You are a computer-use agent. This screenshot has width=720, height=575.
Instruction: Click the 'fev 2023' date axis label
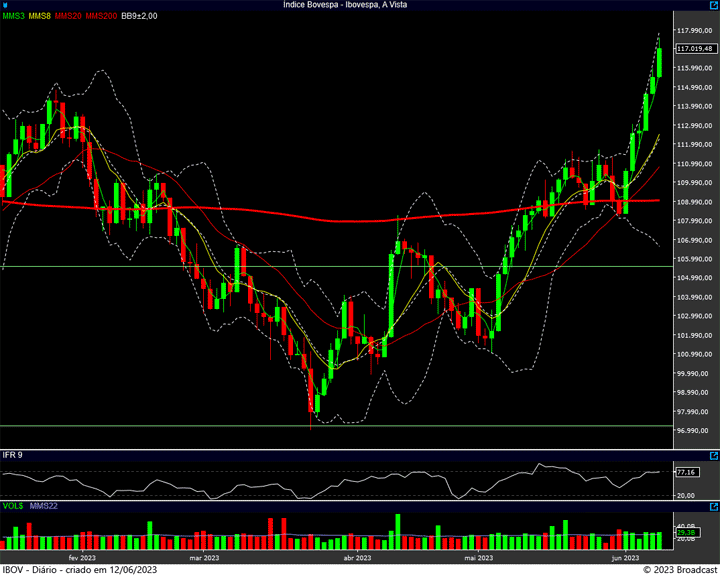(x=82, y=557)
